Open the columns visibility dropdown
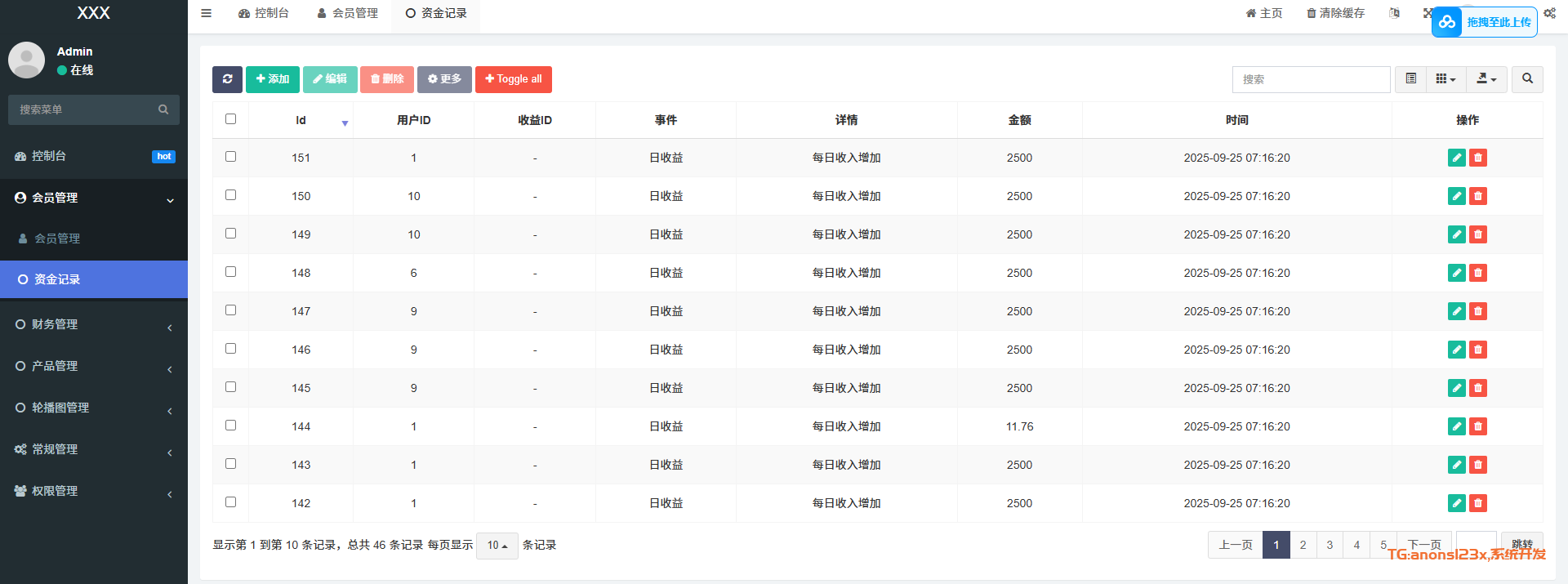The image size is (1568, 584). pos(1445,79)
